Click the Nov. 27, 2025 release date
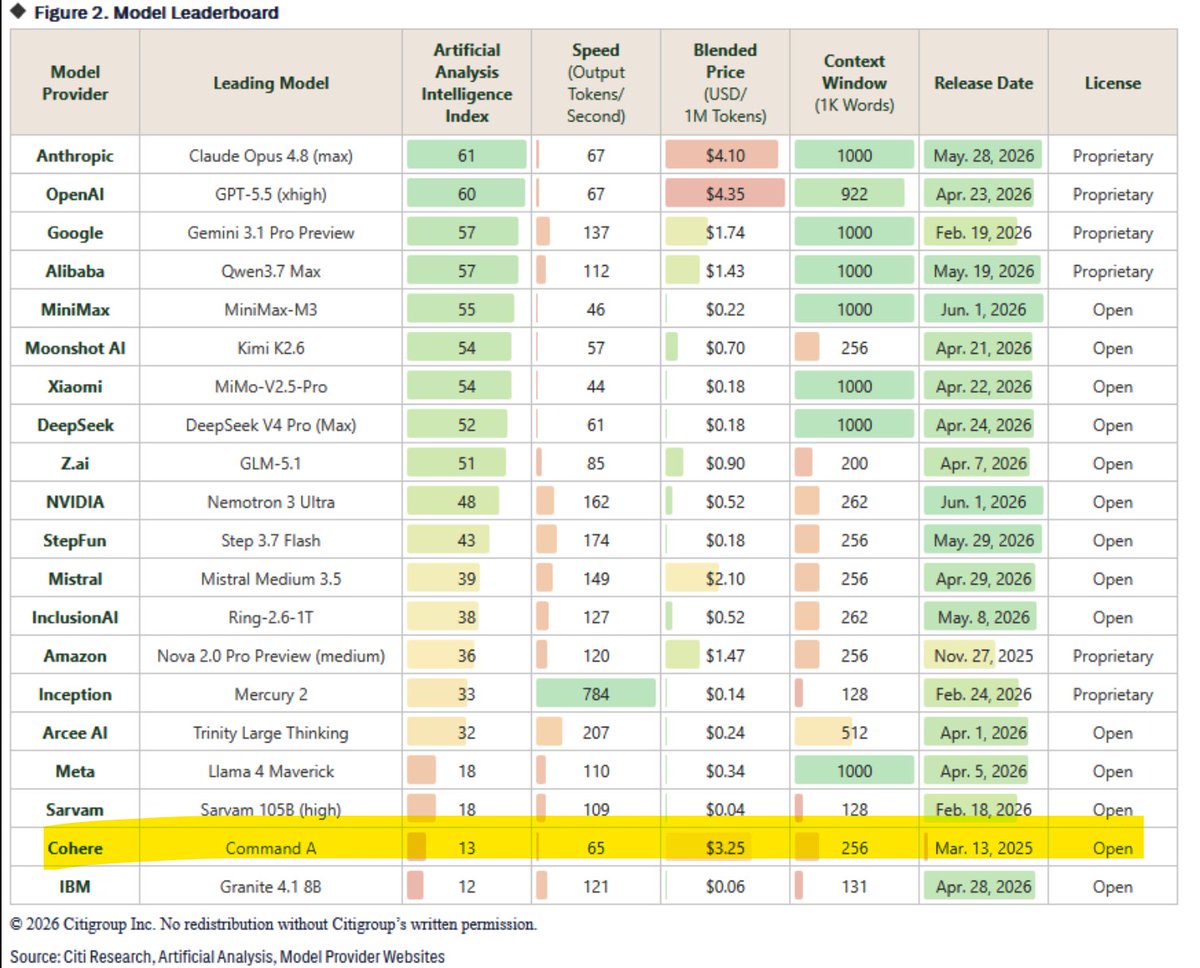The image size is (1200, 968). 983,656
